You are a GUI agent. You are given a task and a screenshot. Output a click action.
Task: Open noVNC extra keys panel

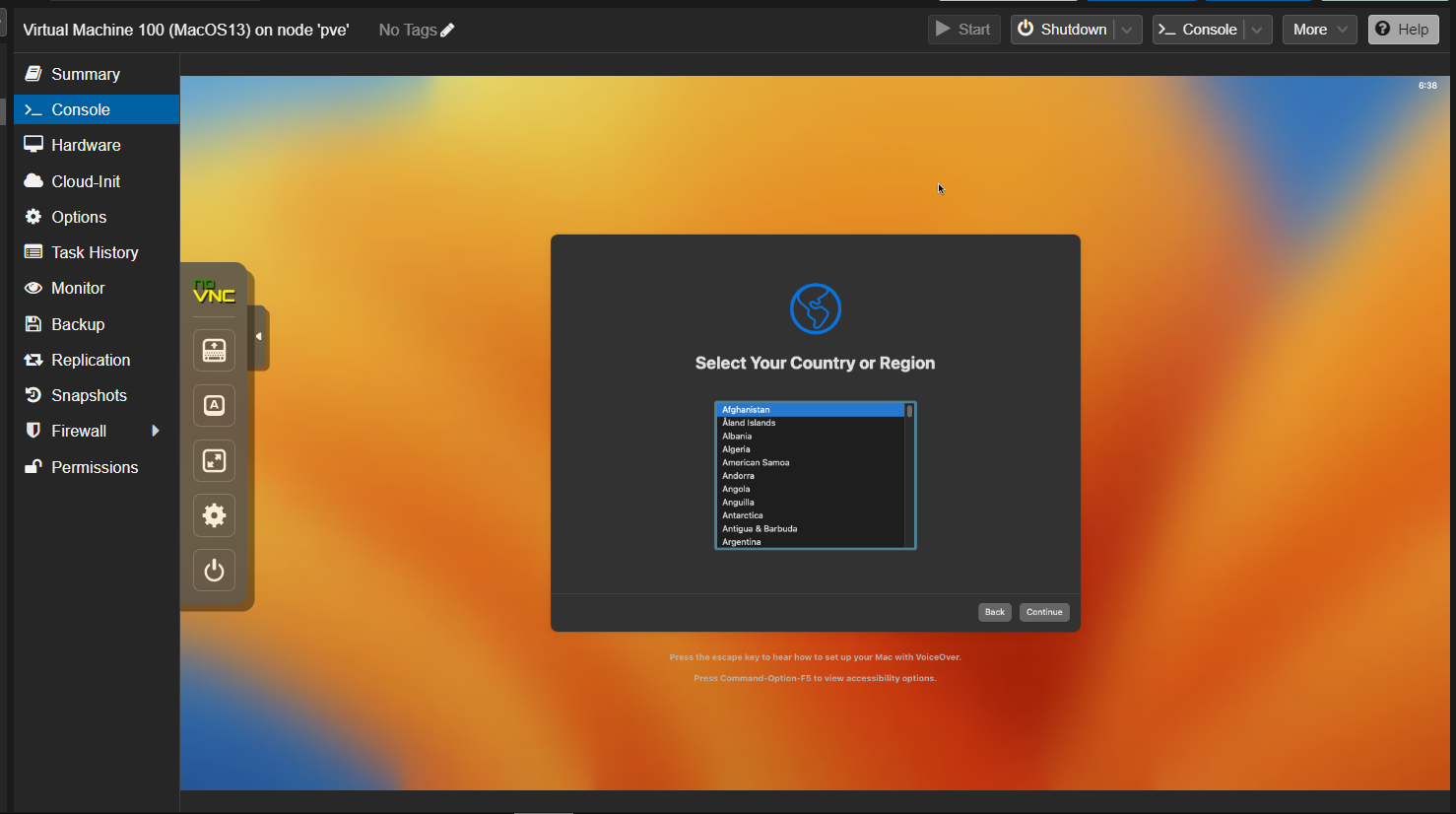(x=214, y=350)
